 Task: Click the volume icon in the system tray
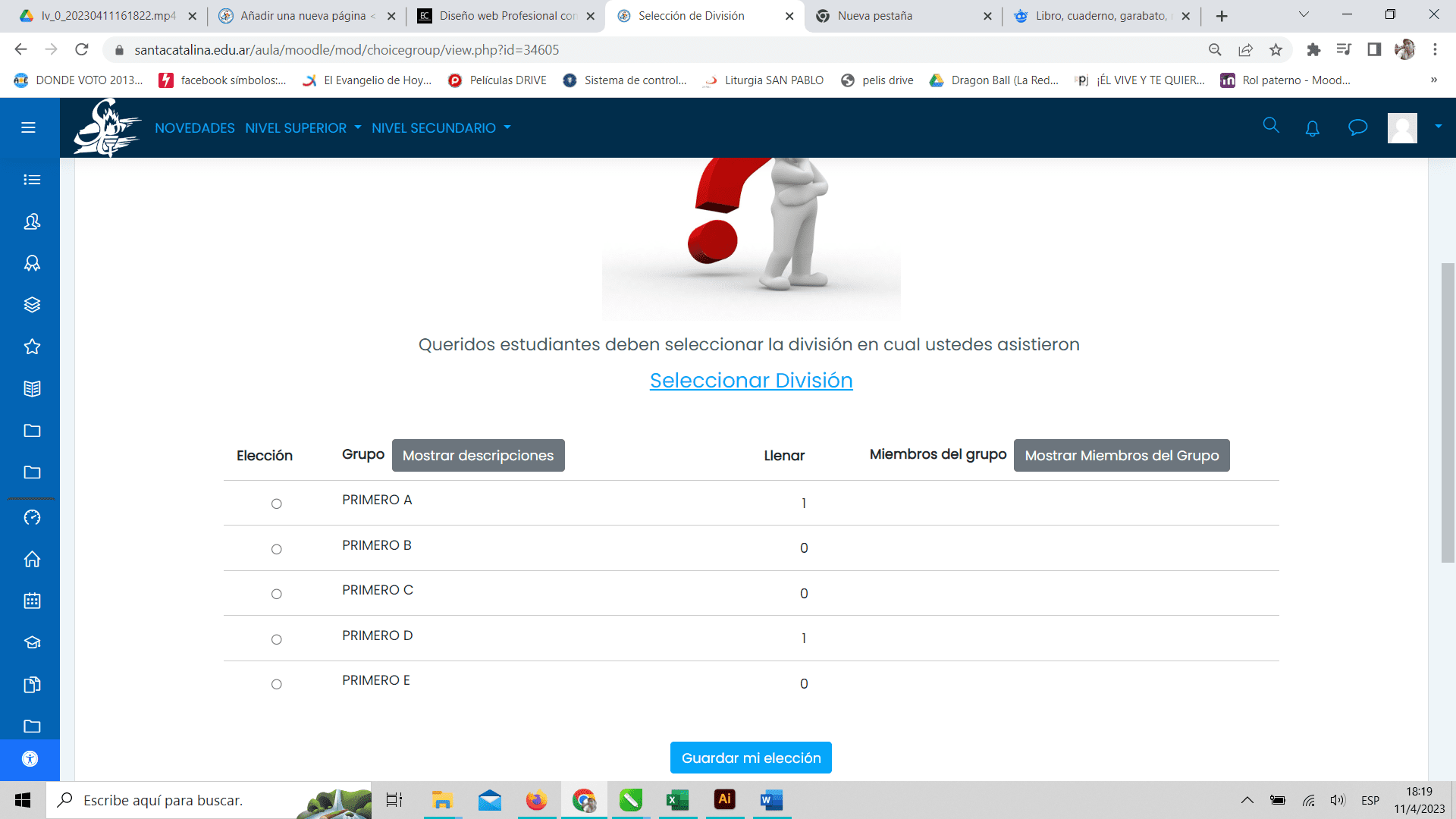click(1338, 800)
